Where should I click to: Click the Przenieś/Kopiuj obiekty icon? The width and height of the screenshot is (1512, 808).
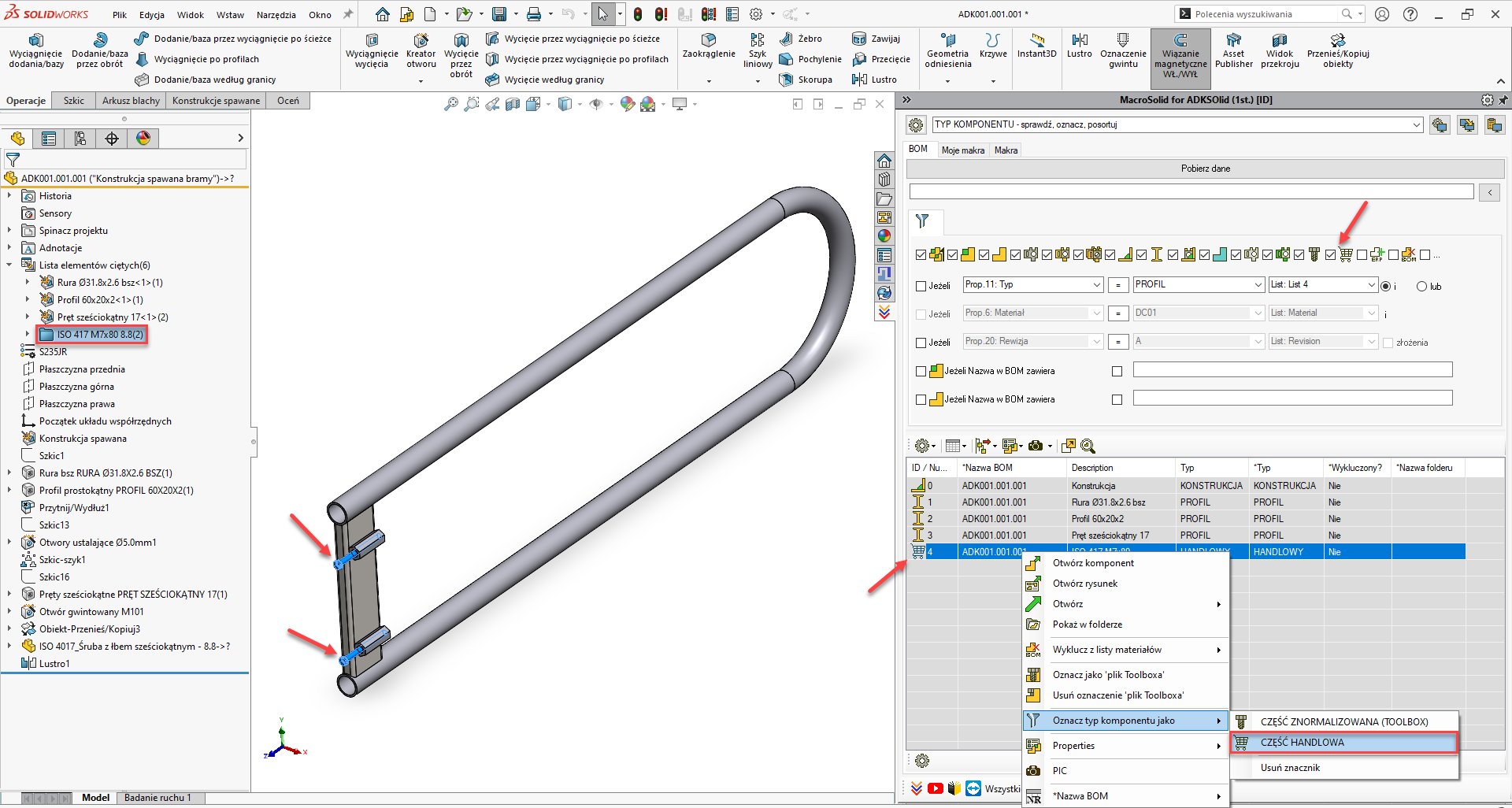tap(1337, 41)
